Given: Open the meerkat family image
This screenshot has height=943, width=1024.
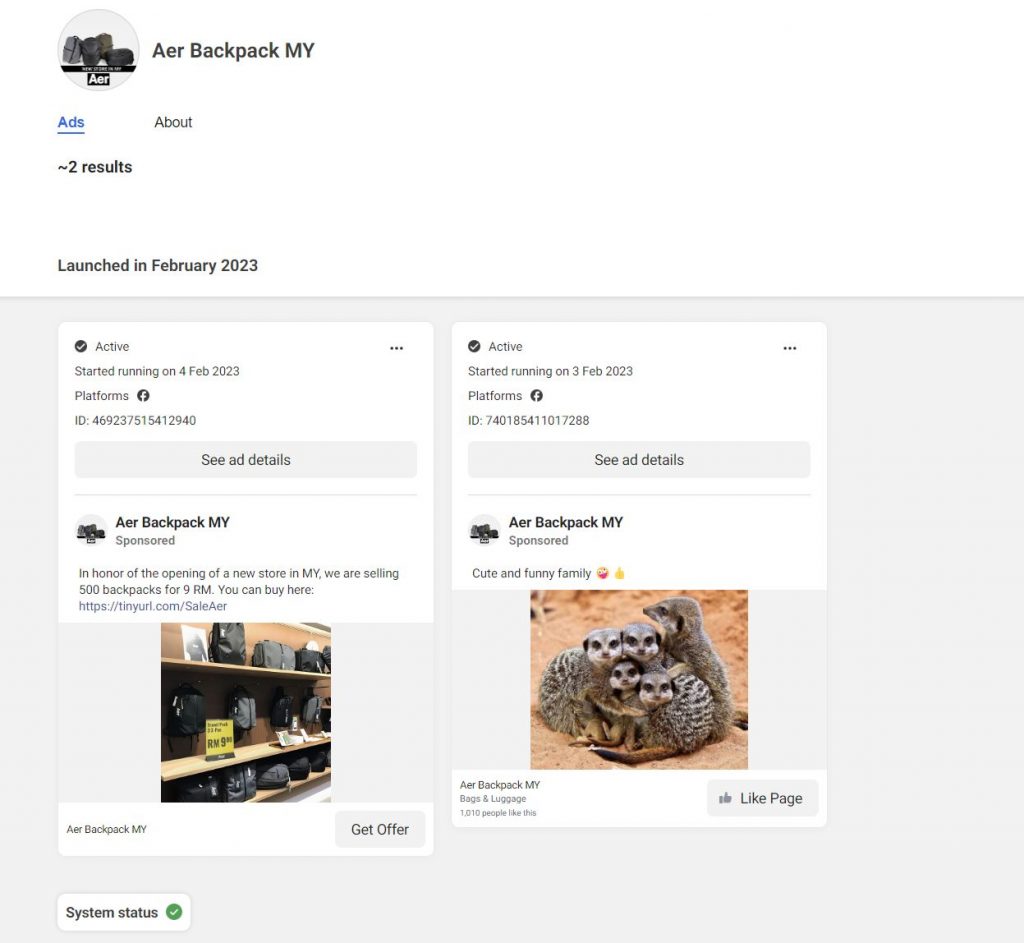Looking at the screenshot, I should coord(639,680).
